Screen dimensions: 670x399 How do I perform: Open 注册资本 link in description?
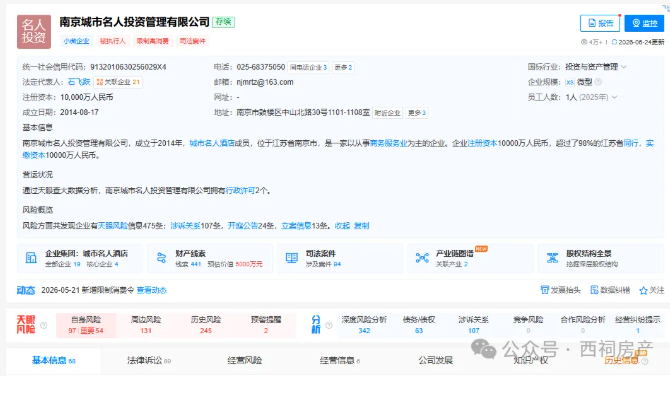(x=482, y=144)
